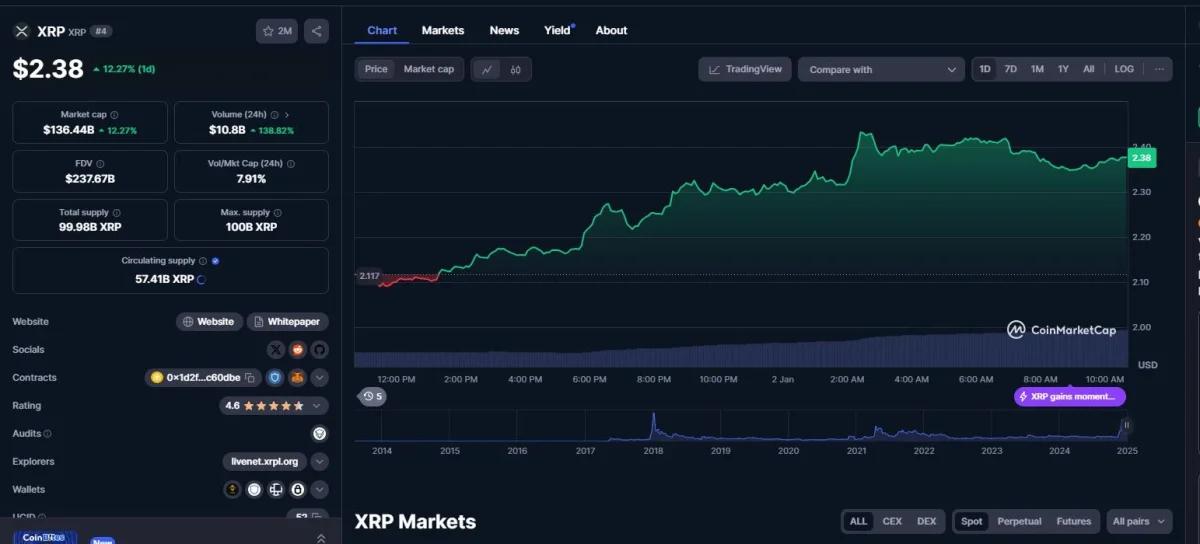
Task: Select the Perpetual markets filter
Action: [1019, 521]
